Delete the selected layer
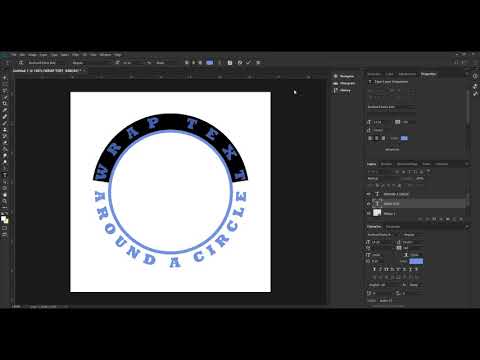 461,219
